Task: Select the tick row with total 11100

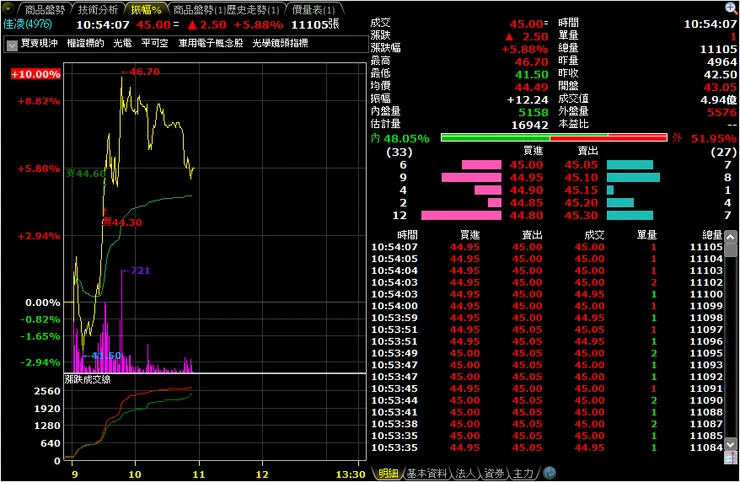Action: [x=547, y=294]
